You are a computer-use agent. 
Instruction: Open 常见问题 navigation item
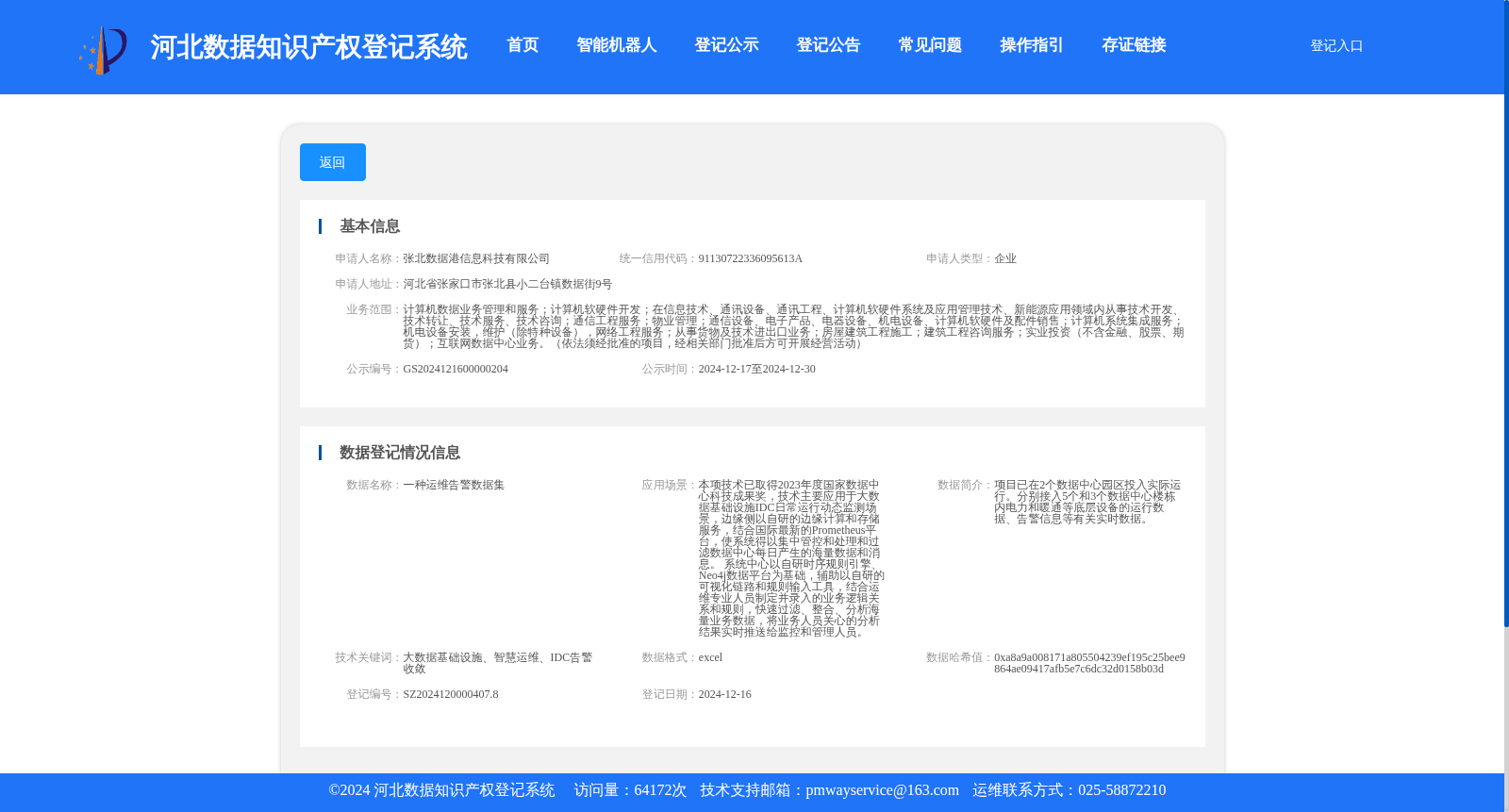pyautogui.click(x=930, y=45)
